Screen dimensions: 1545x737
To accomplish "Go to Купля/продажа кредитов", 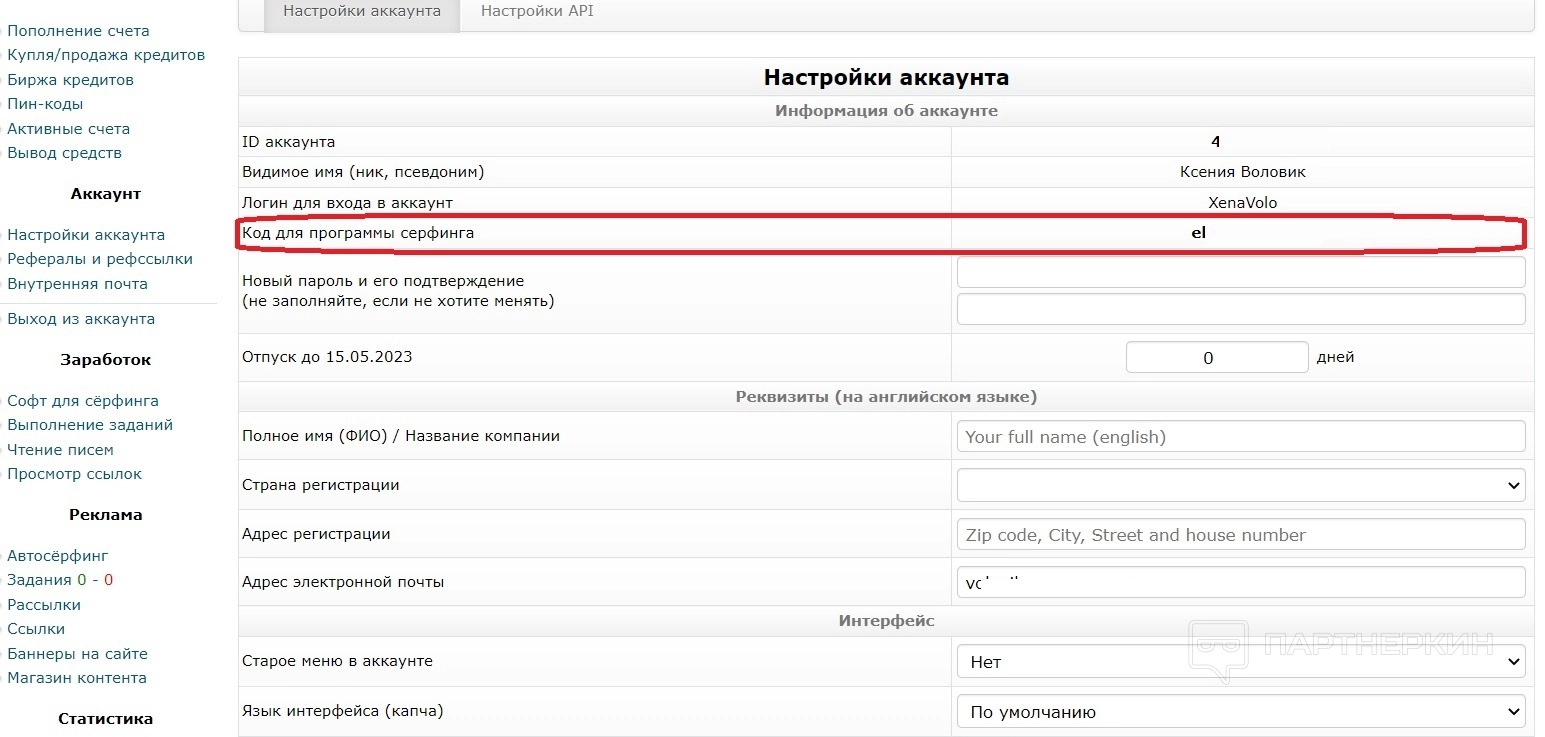I will coord(106,55).
